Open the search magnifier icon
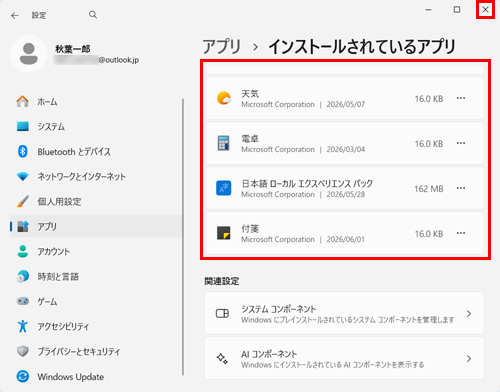The width and height of the screenshot is (500, 392). point(93,15)
